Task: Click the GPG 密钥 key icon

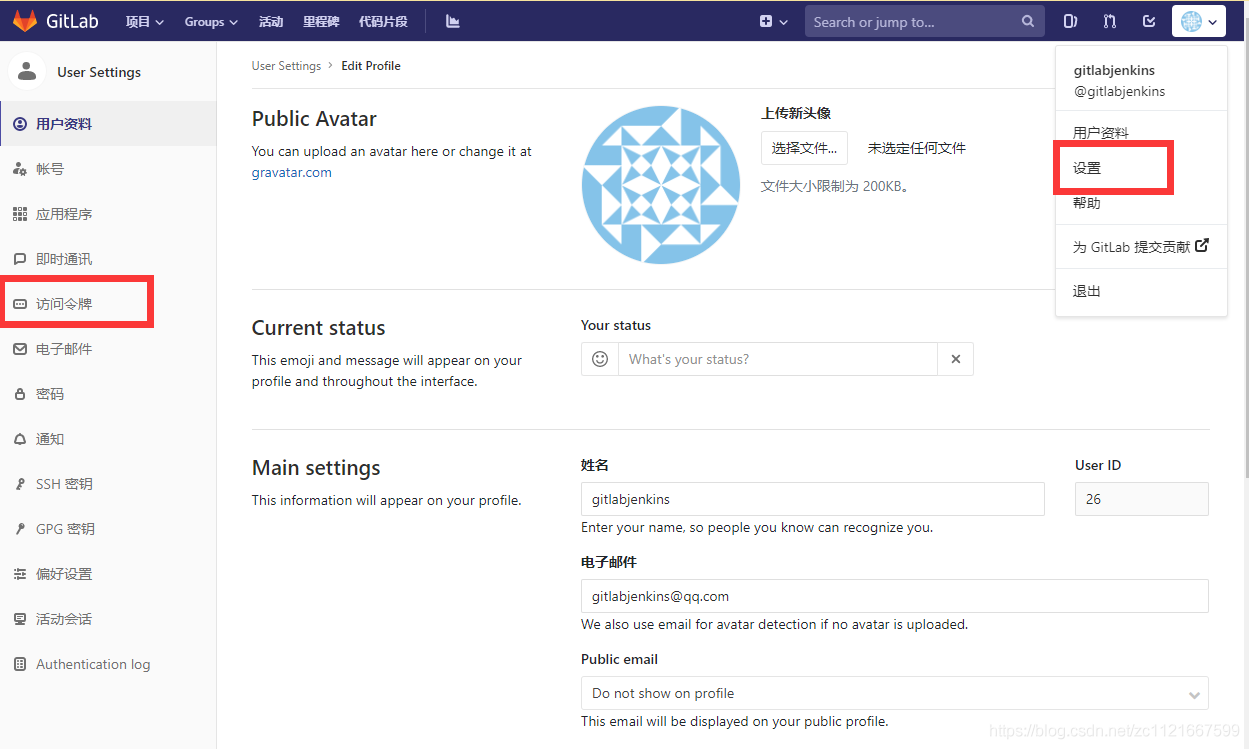Action: [20, 529]
